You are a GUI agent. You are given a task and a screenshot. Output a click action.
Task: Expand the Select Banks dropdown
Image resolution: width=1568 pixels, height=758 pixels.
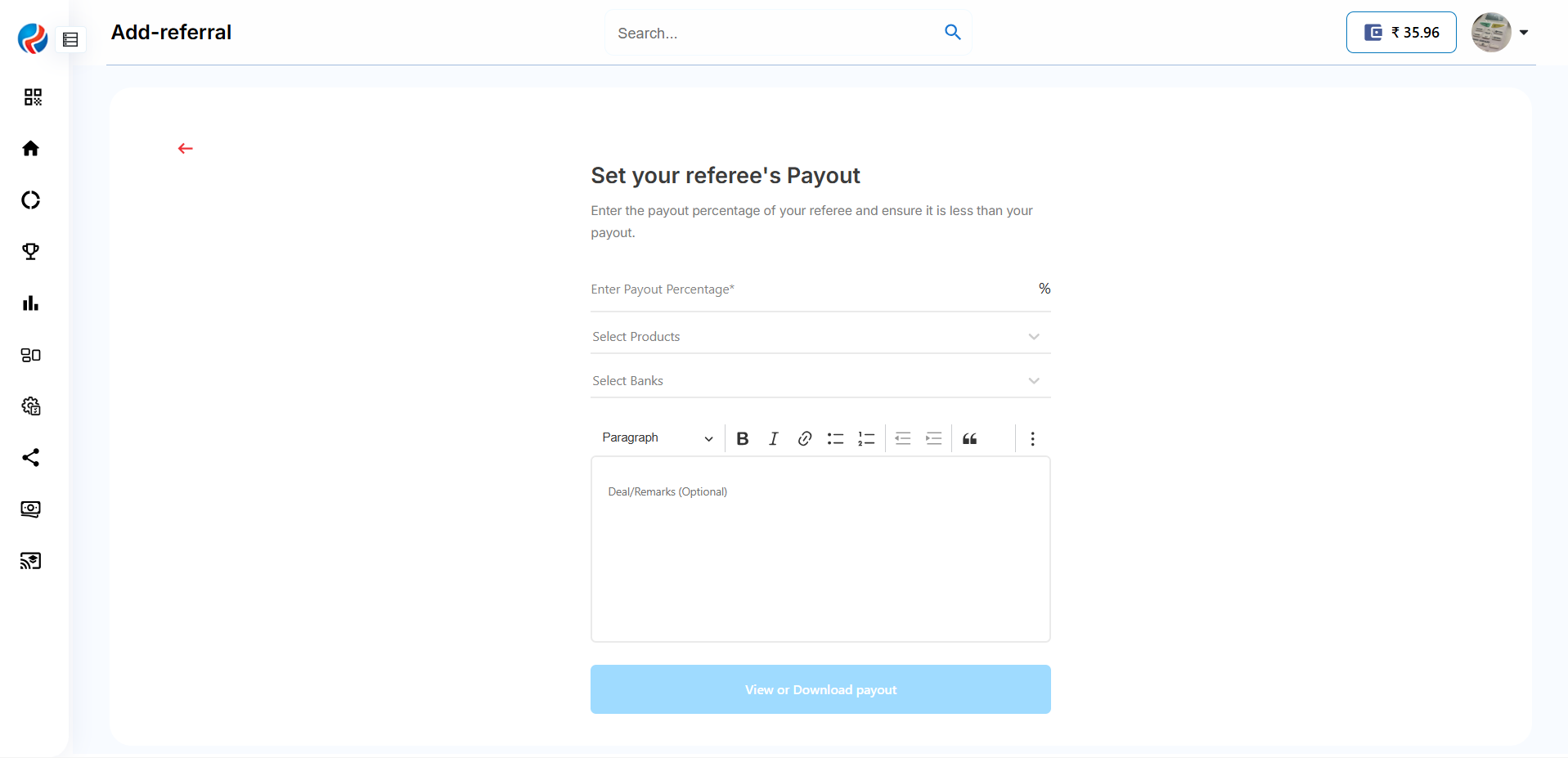pos(820,381)
